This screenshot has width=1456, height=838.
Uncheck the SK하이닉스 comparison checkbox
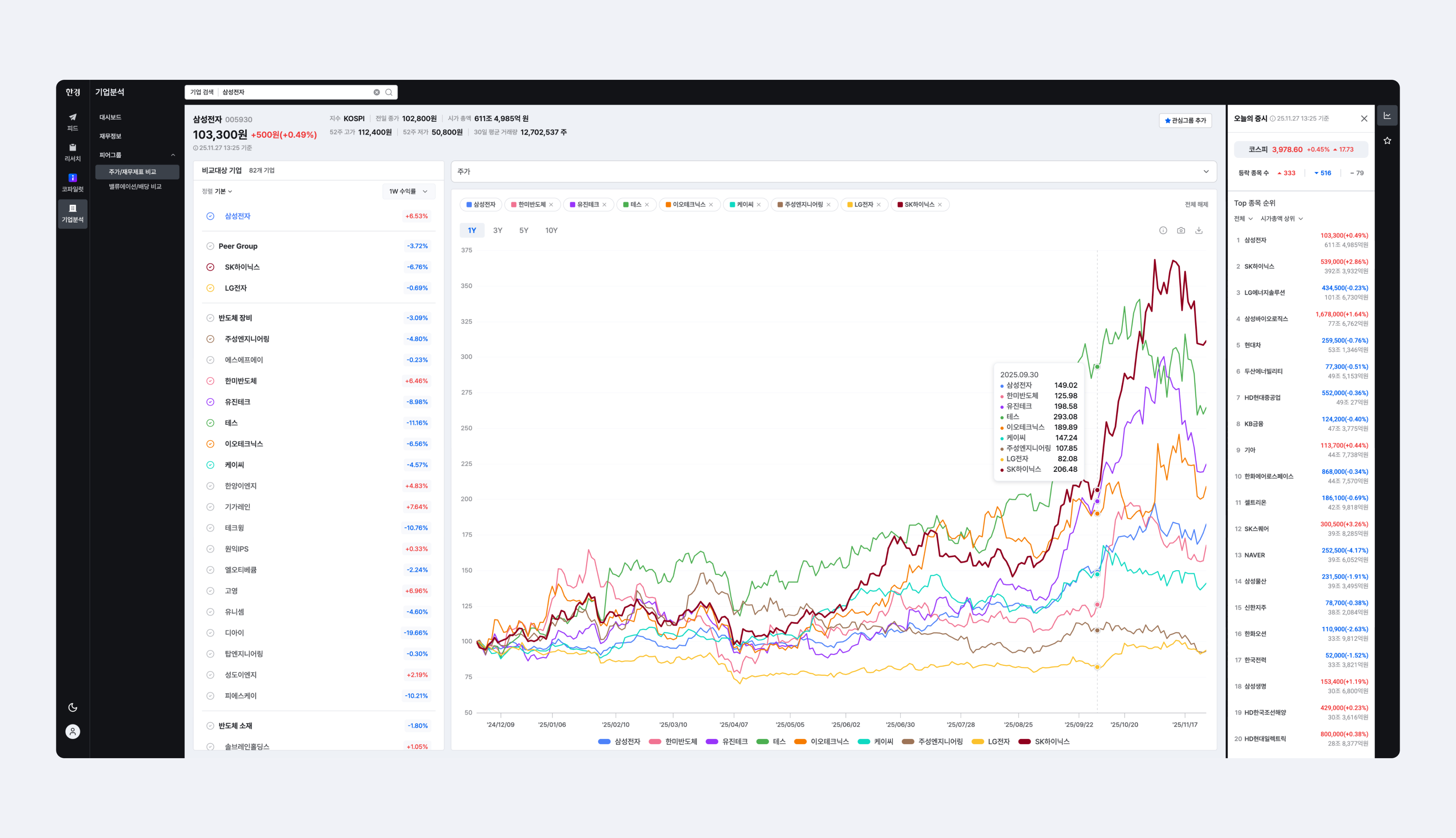tap(210, 267)
